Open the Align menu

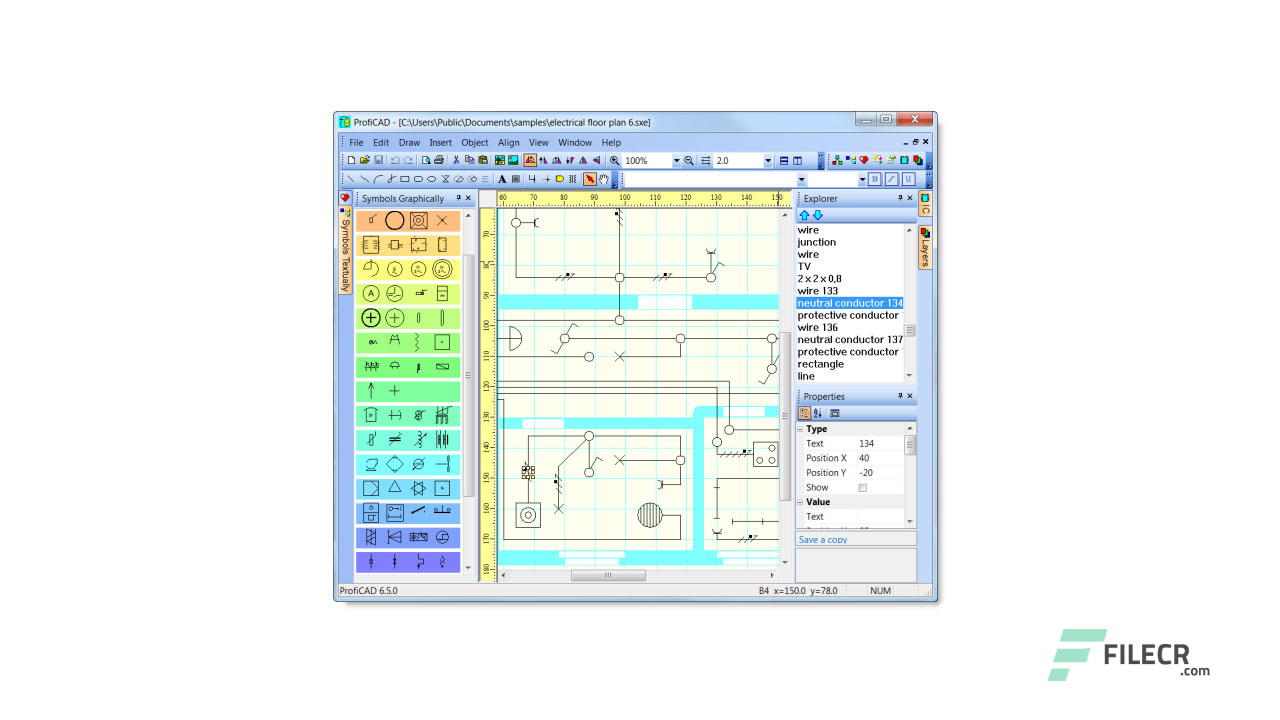click(509, 142)
